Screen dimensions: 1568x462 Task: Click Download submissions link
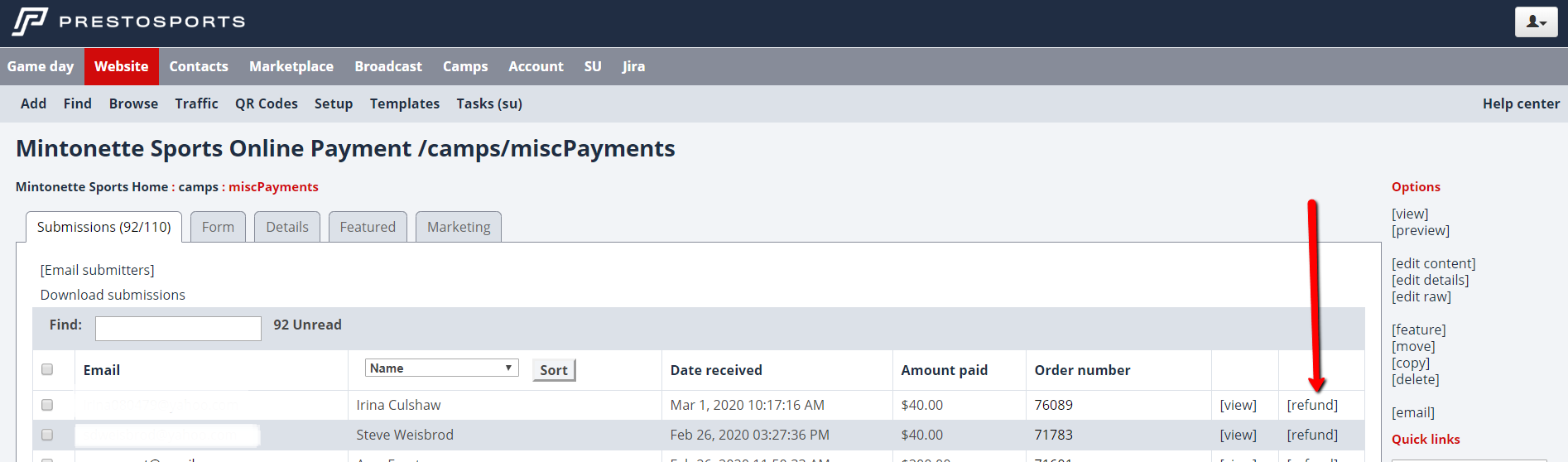(x=113, y=295)
